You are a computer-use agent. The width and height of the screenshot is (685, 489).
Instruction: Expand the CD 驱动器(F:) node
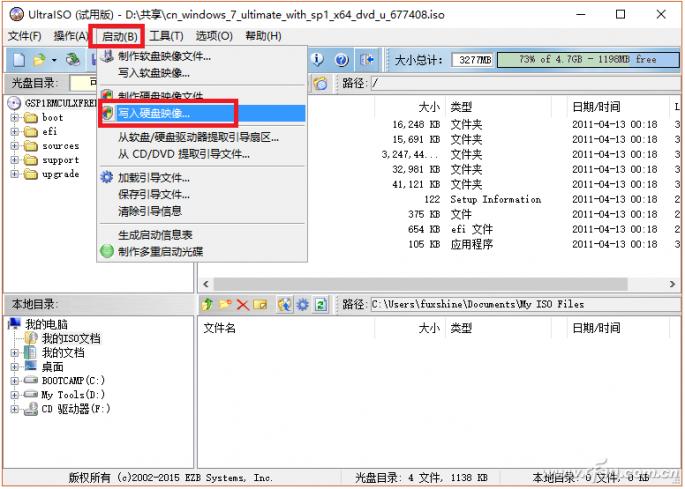click(x=14, y=409)
